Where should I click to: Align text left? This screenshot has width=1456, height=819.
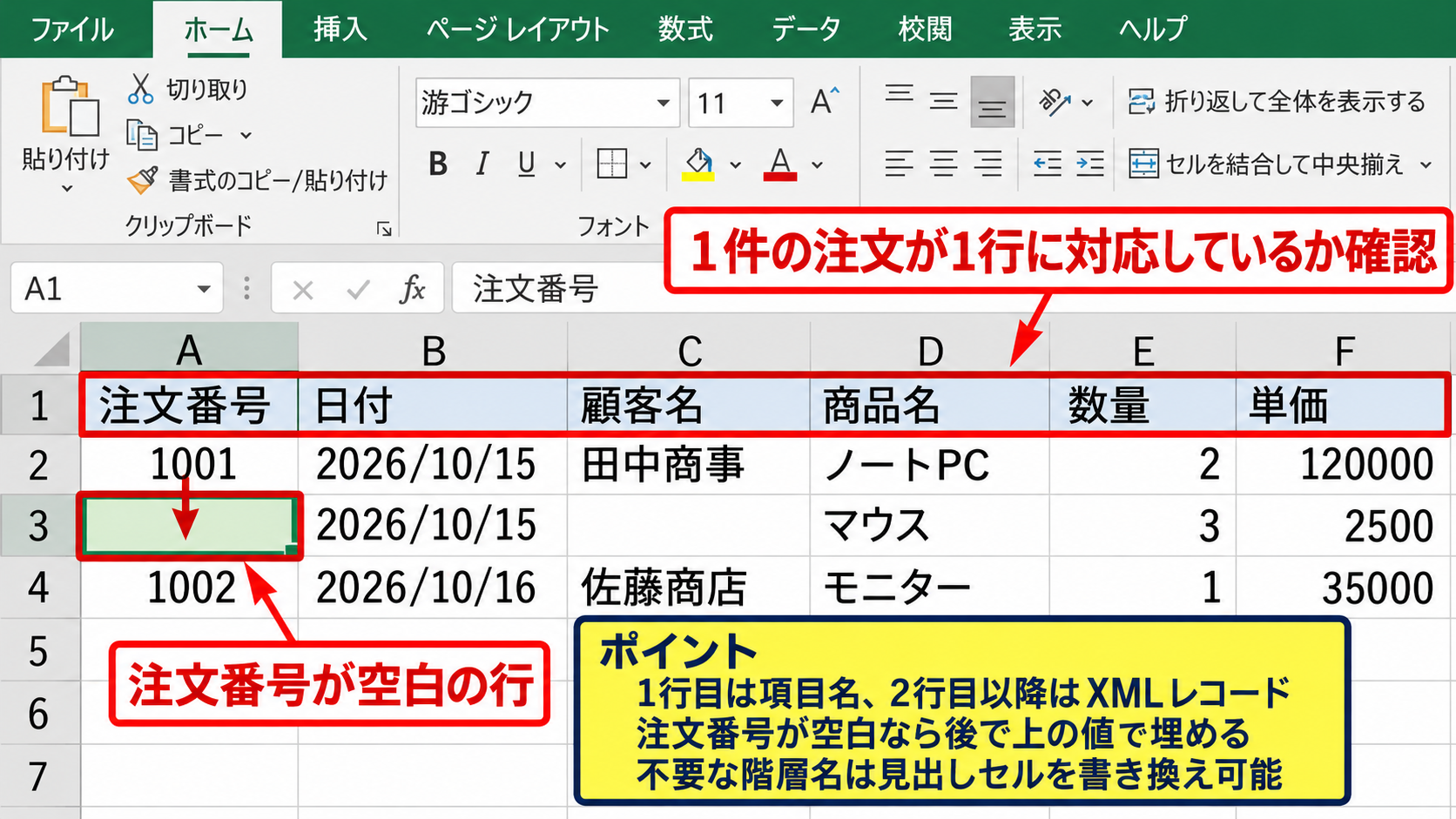point(899,164)
